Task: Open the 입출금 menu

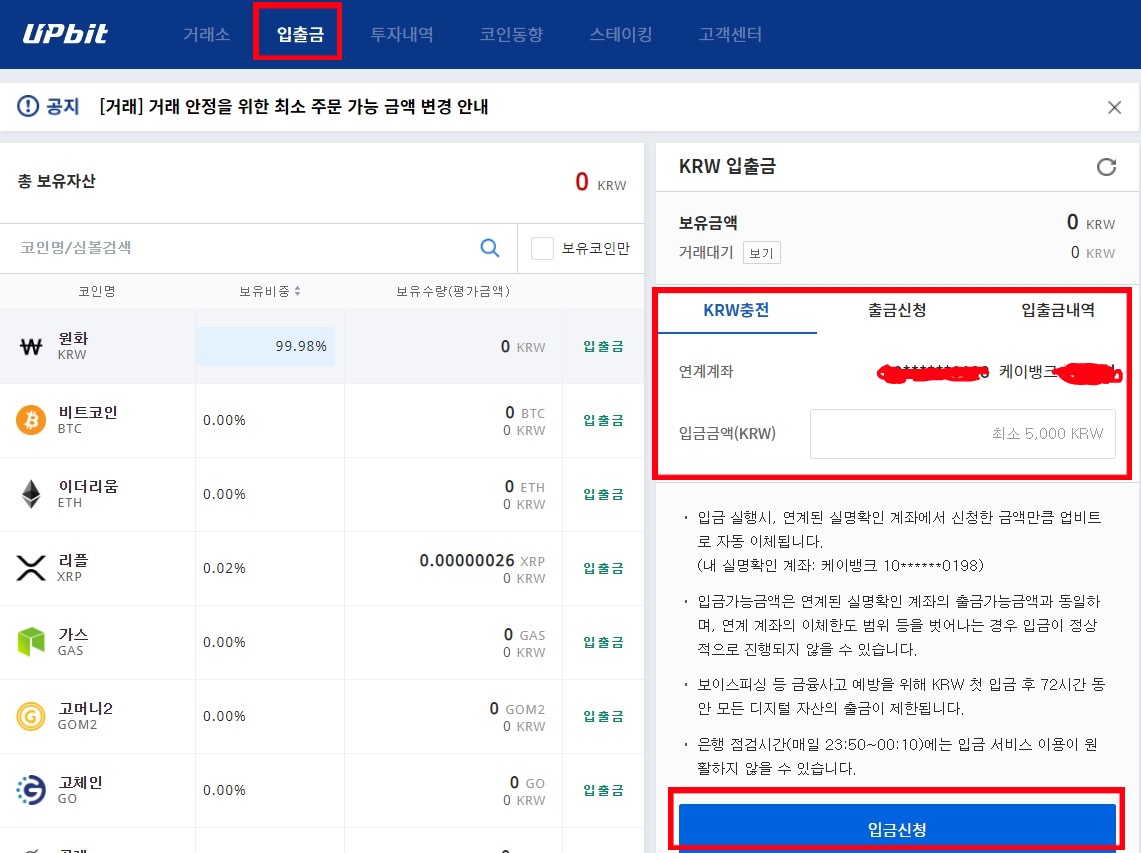Action: [300, 34]
